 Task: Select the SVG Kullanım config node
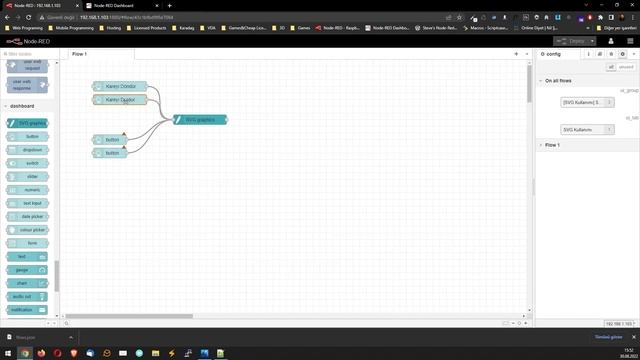pyautogui.click(x=587, y=130)
